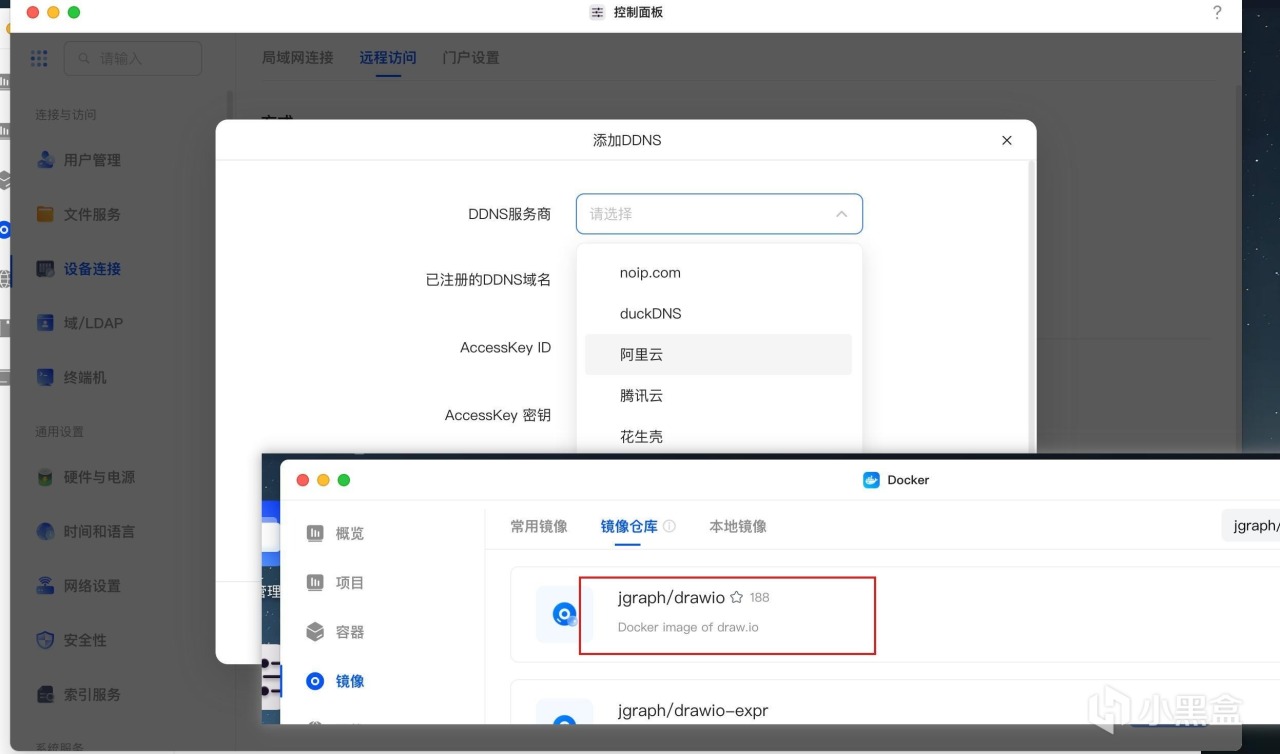Click the Docker Images (镜像) sidebar icon
The width and height of the screenshot is (1280, 754).
coord(315,681)
